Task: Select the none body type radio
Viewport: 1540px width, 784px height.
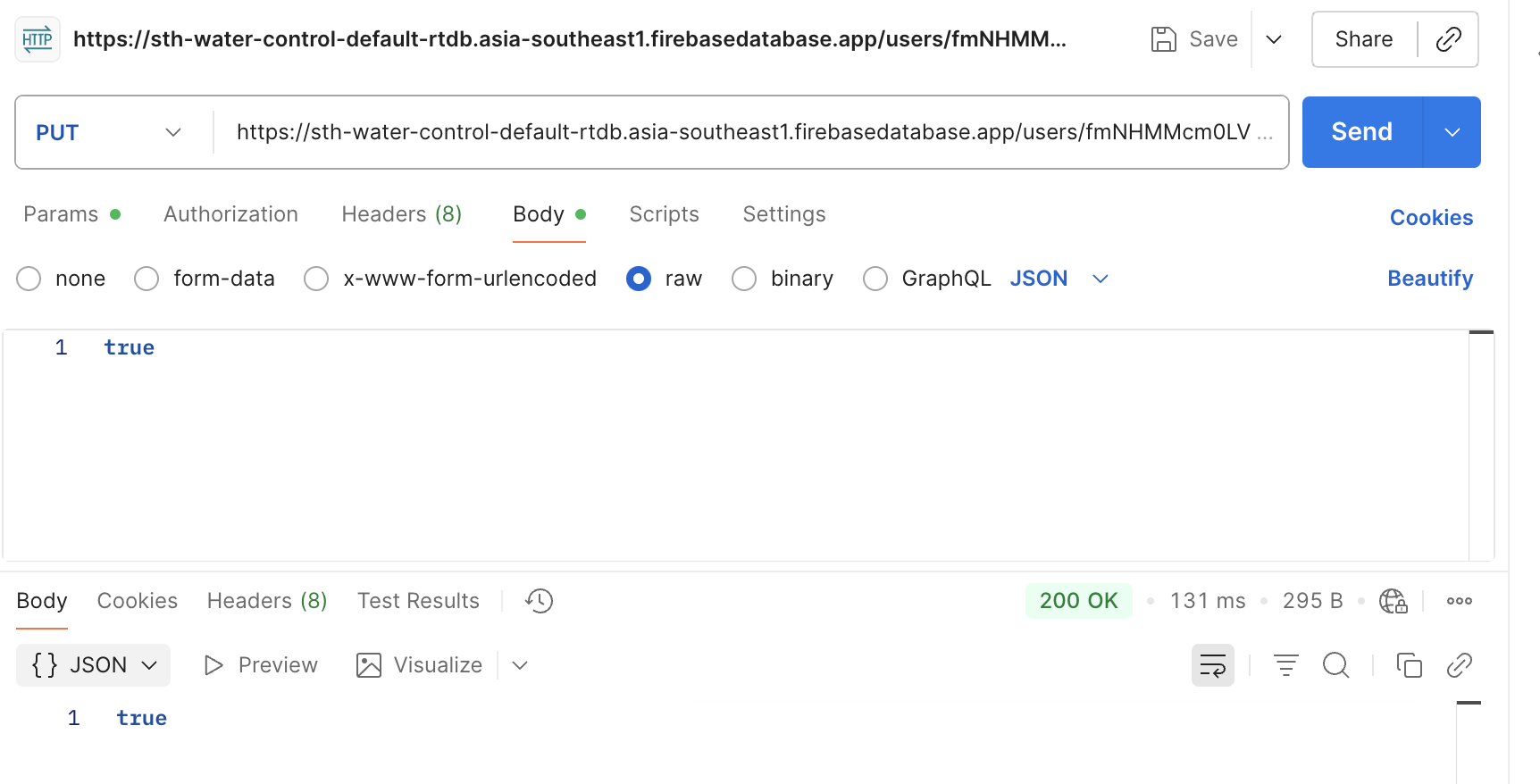Action: click(x=29, y=279)
